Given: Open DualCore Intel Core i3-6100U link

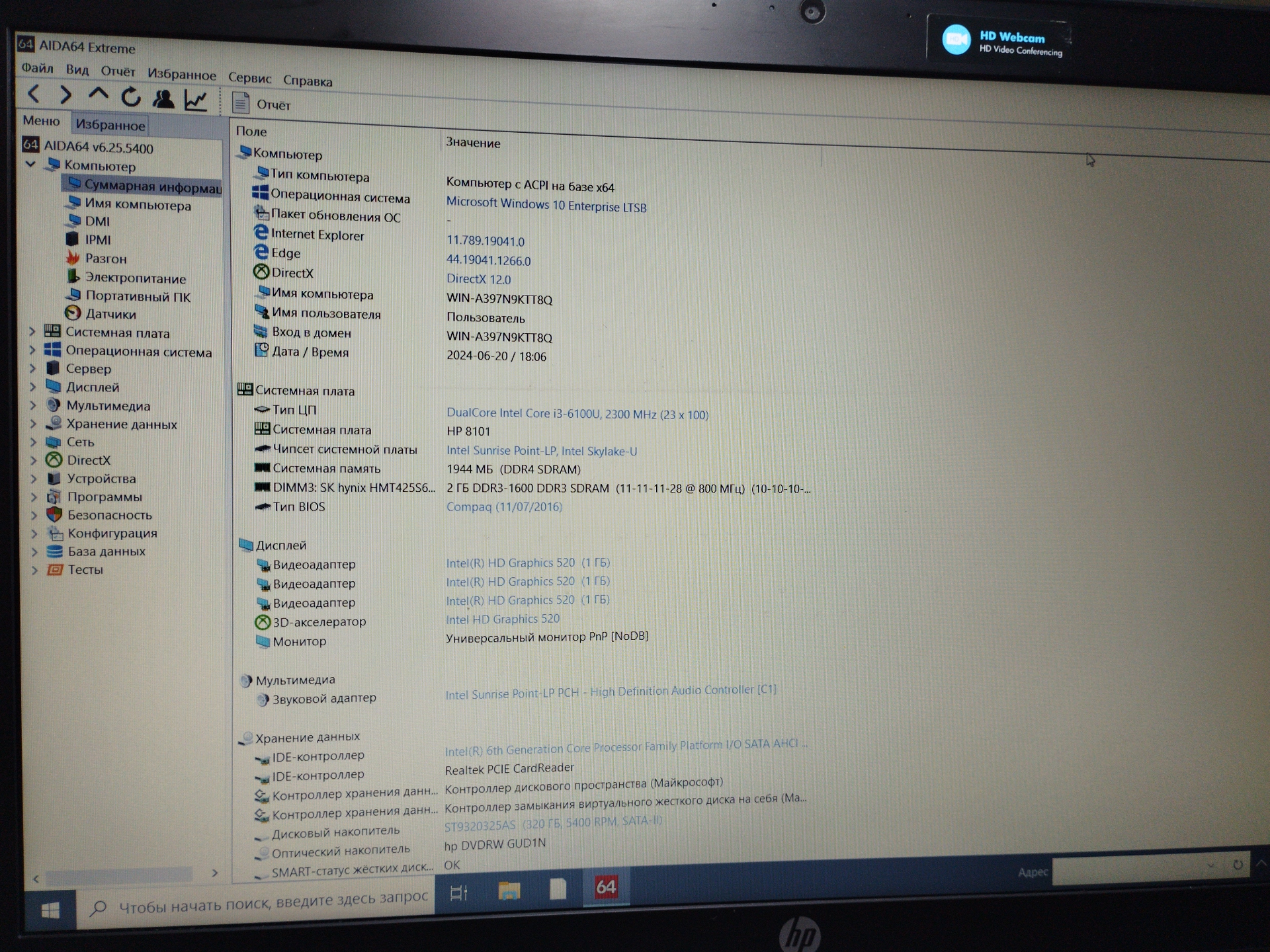Looking at the screenshot, I should tap(577, 414).
